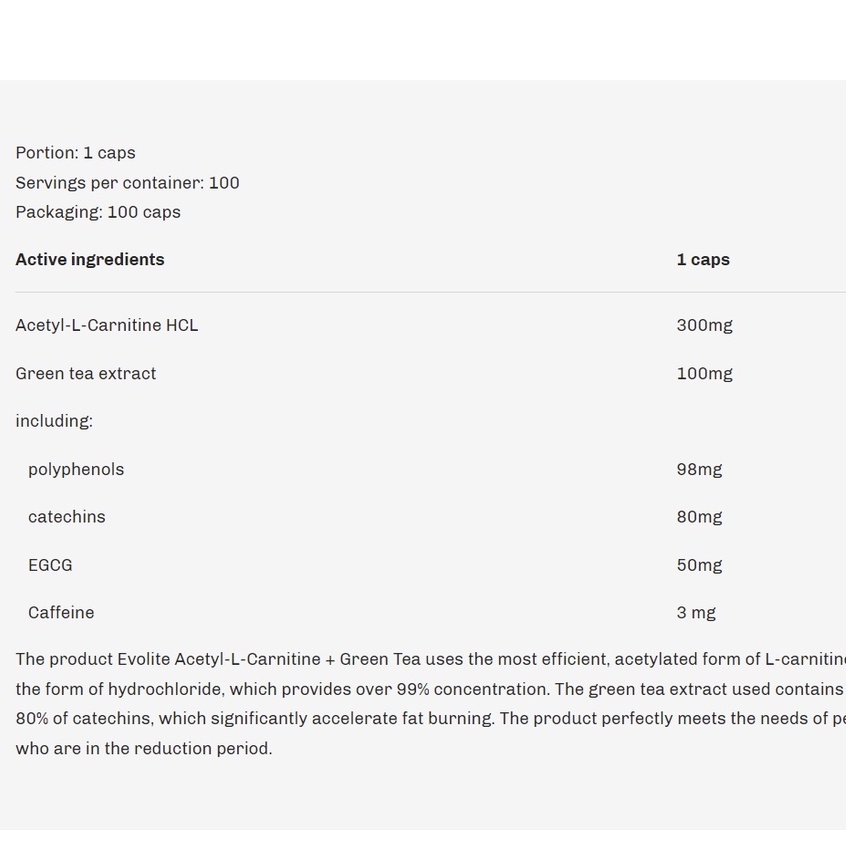Image resolution: width=846 pixels, height=846 pixels.
Task: Click the 100mg green tea amount
Action: (704, 373)
